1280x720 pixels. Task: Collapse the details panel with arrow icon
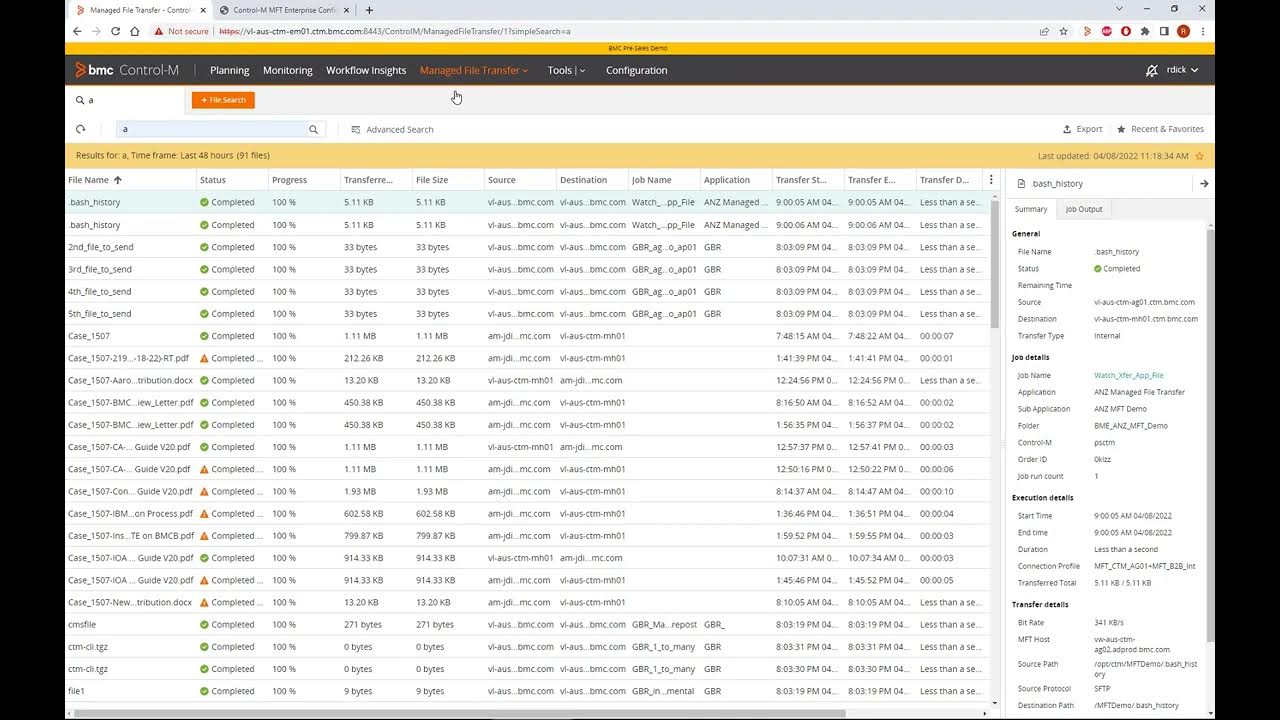point(1204,184)
